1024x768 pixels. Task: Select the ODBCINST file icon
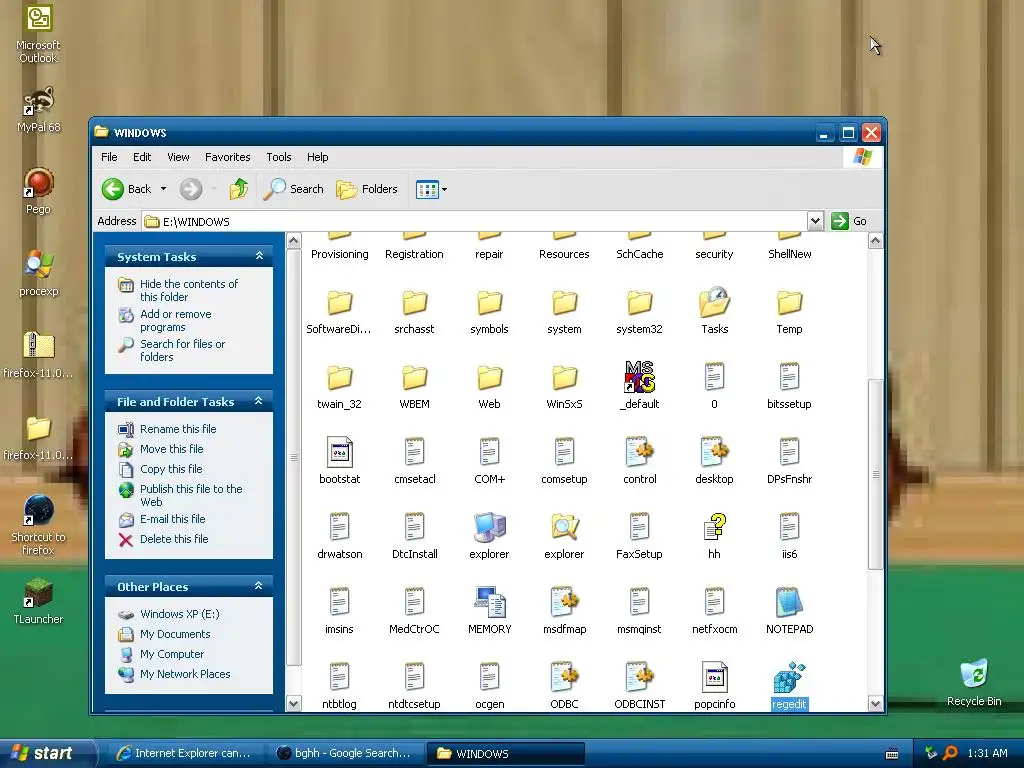[x=639, y=677]
